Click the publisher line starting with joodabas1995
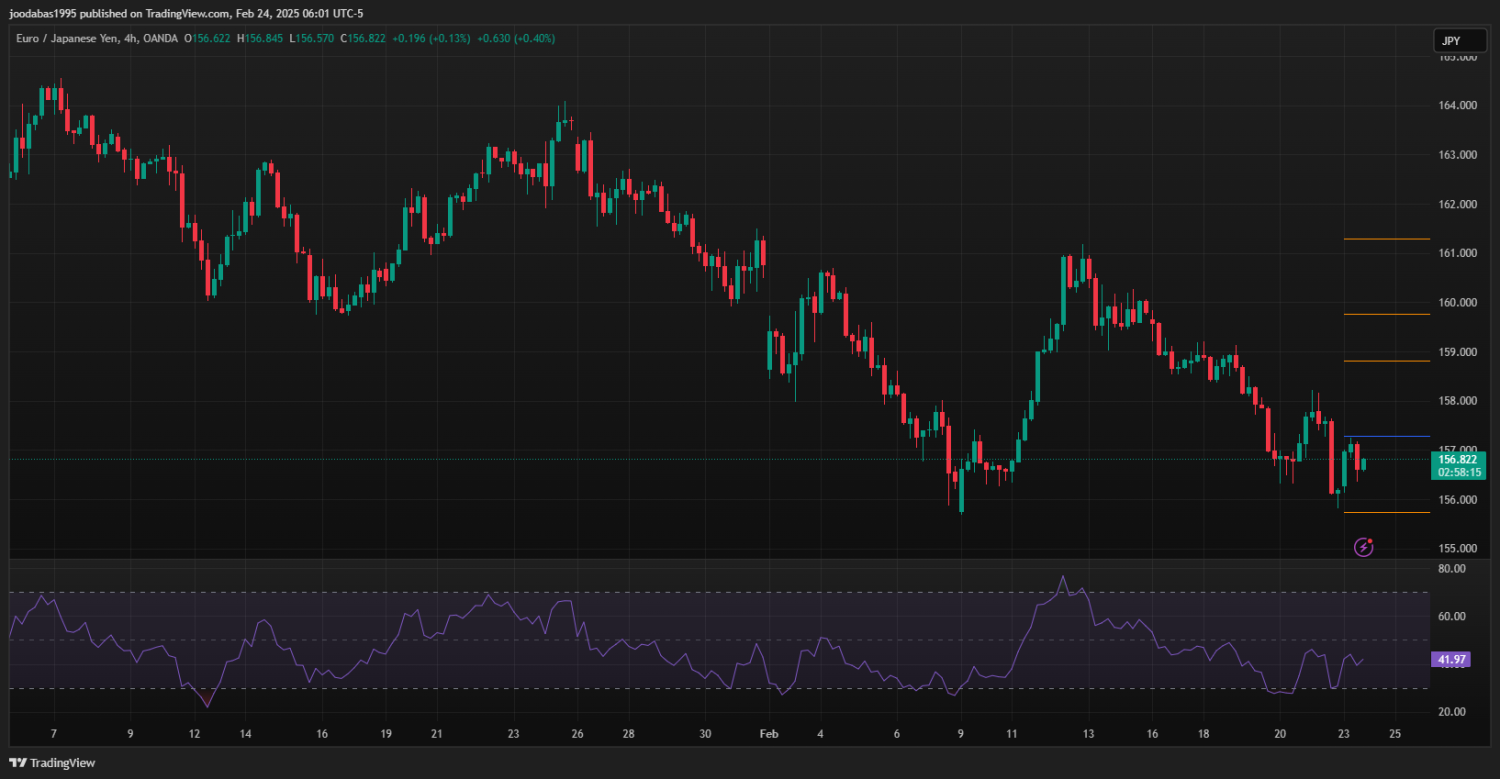 pos(186,14)
